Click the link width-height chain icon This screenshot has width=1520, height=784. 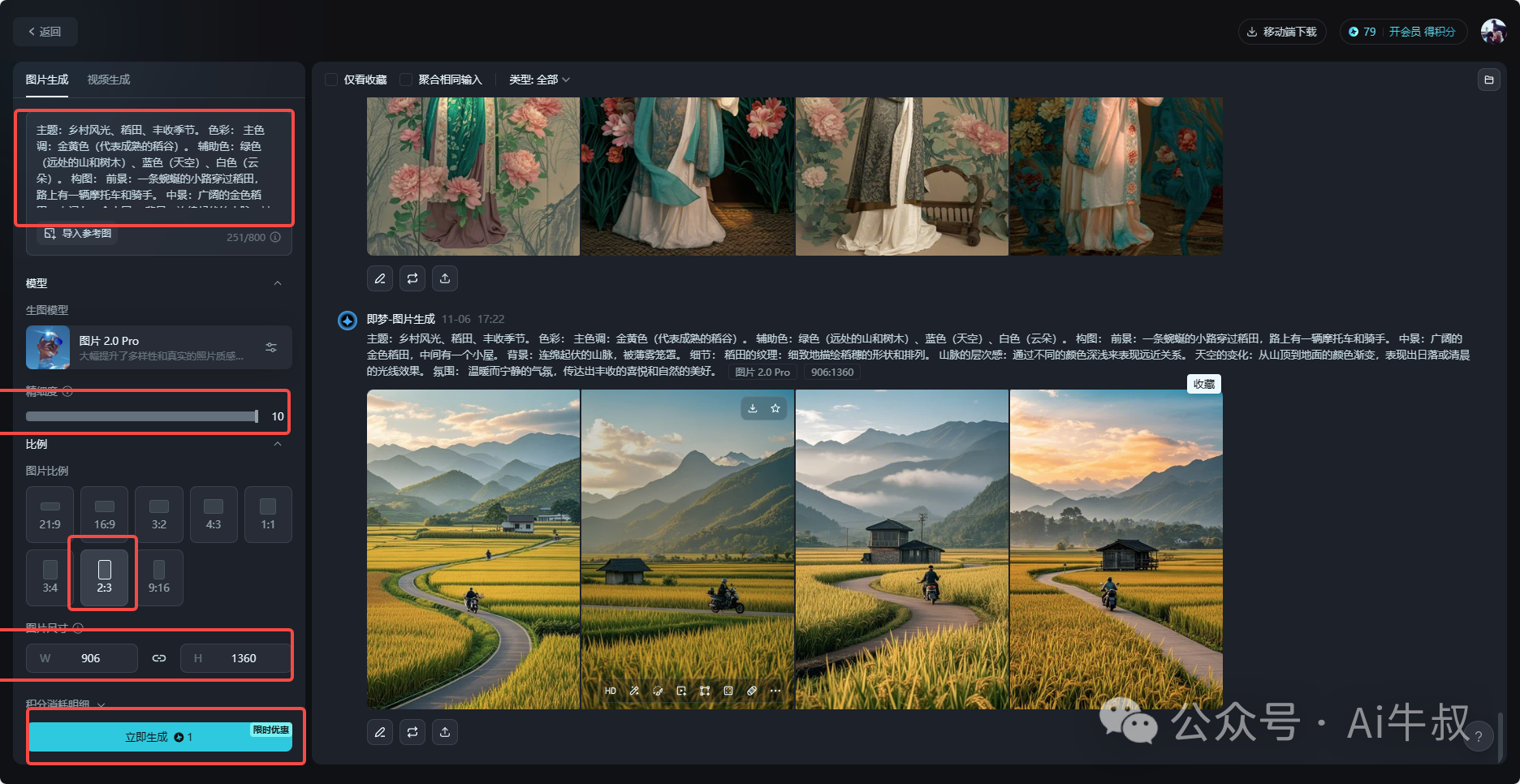159,658
